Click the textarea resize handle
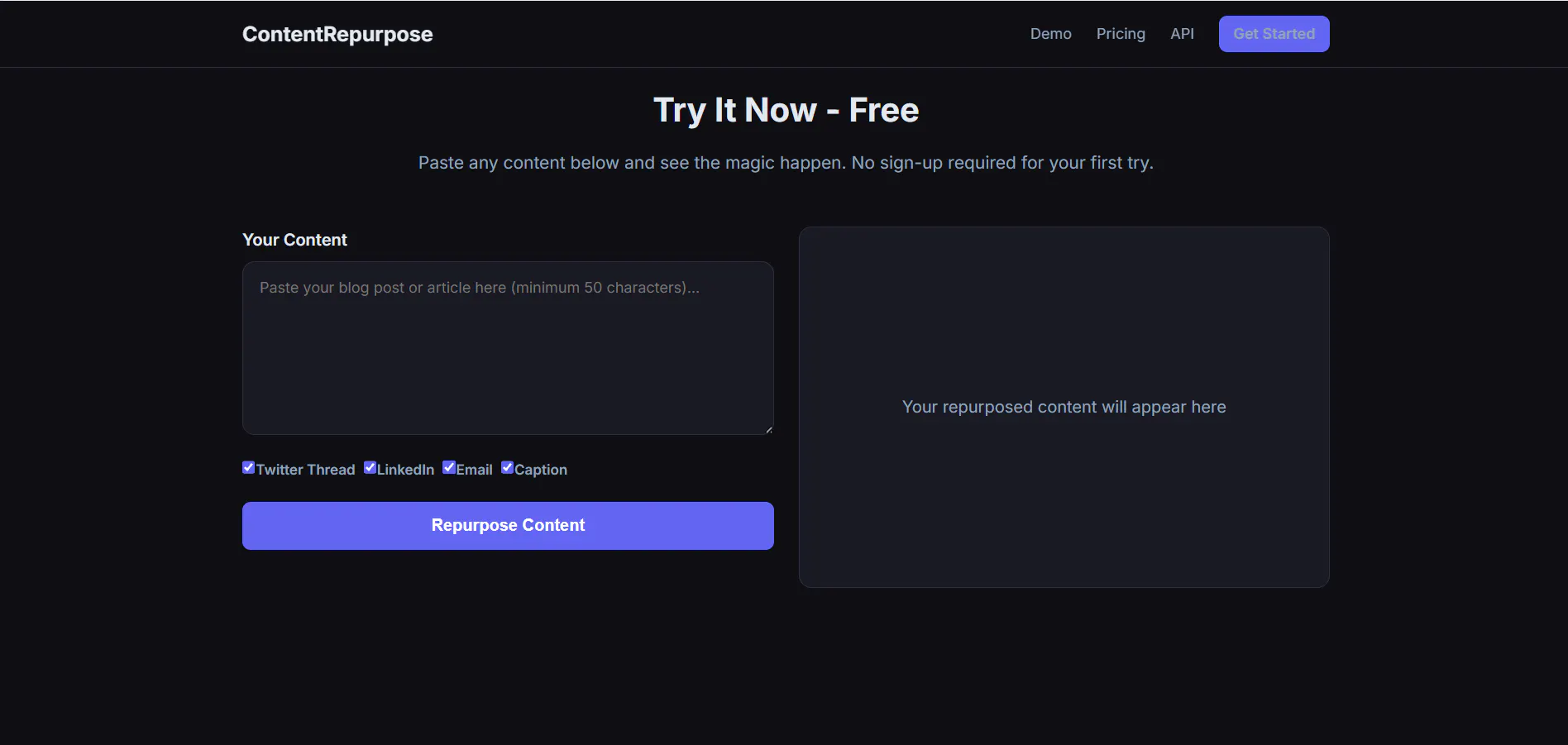The image size is (1568, 745). (x=768, y=429)
